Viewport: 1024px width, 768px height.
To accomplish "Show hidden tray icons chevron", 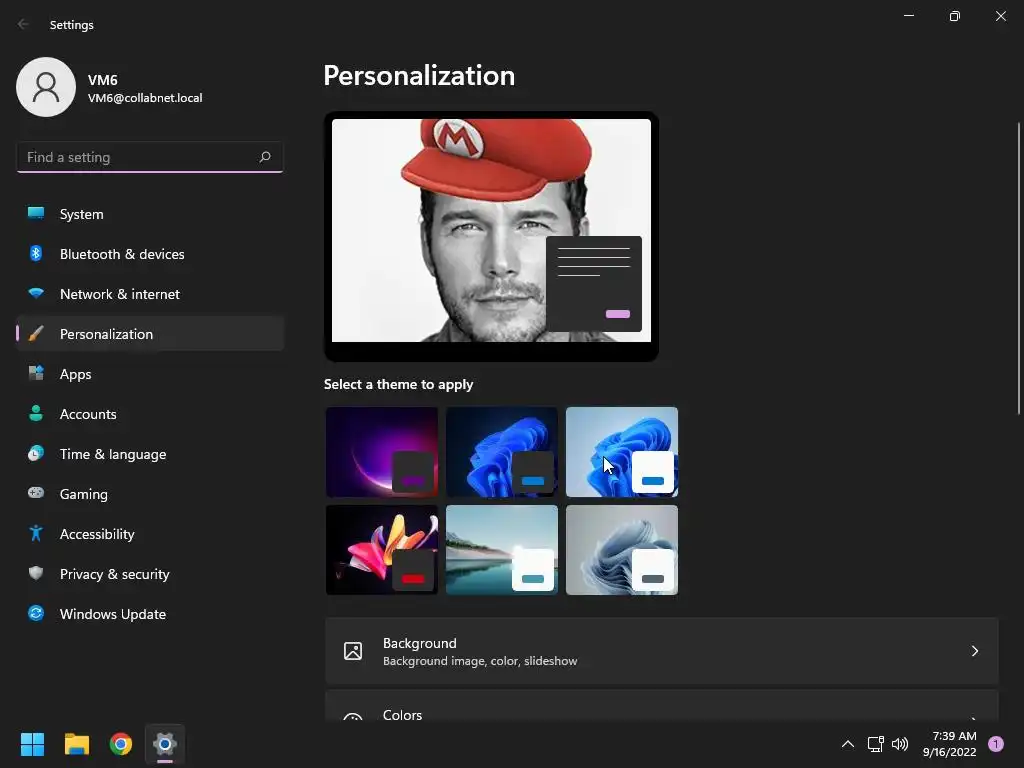I will (x=848, y=744).
